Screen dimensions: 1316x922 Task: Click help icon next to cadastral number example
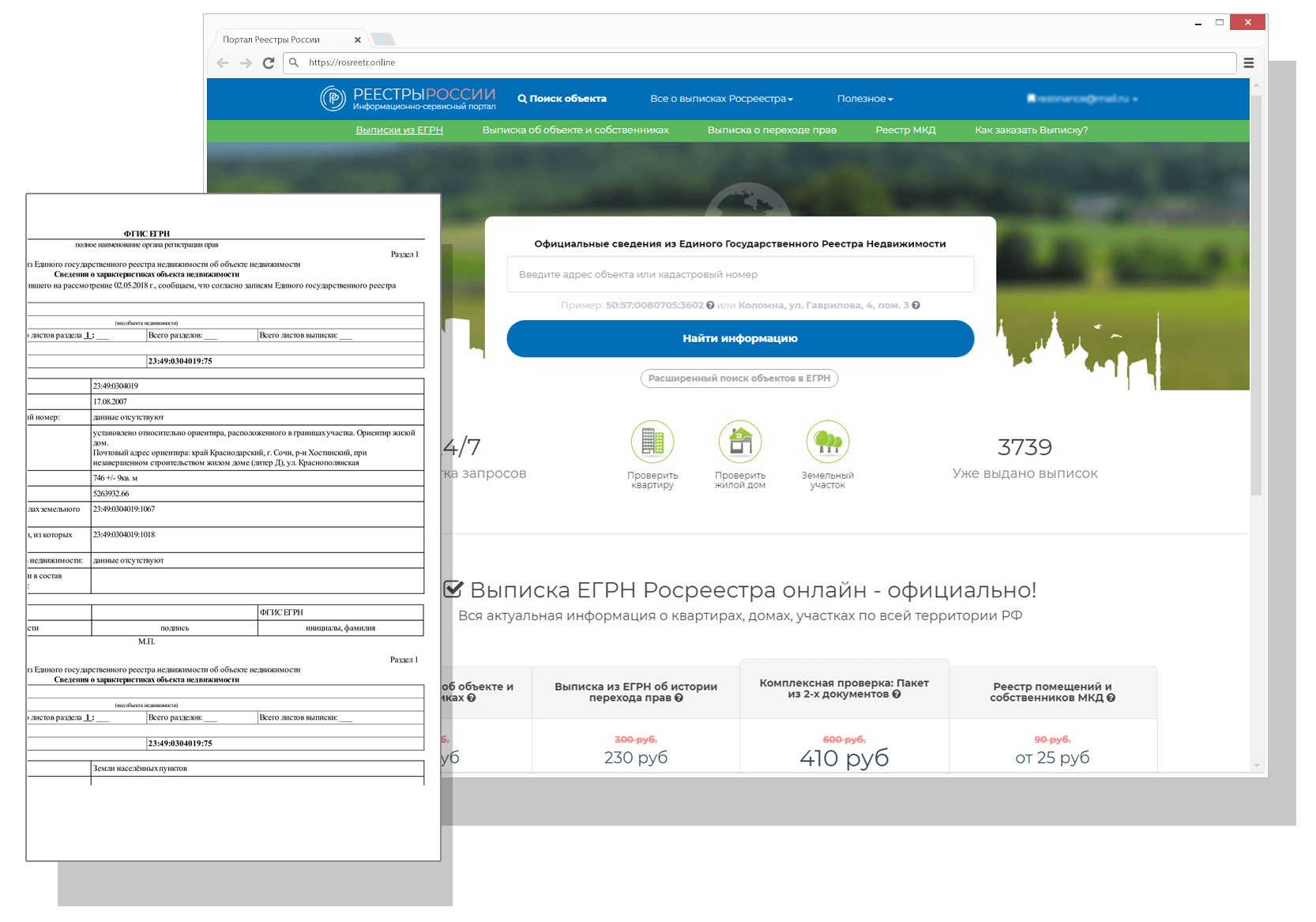(710, 306)
